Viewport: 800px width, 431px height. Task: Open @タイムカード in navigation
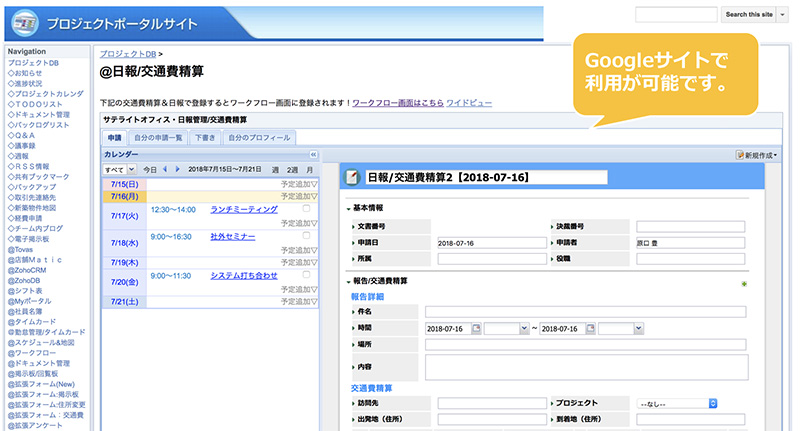32,322
